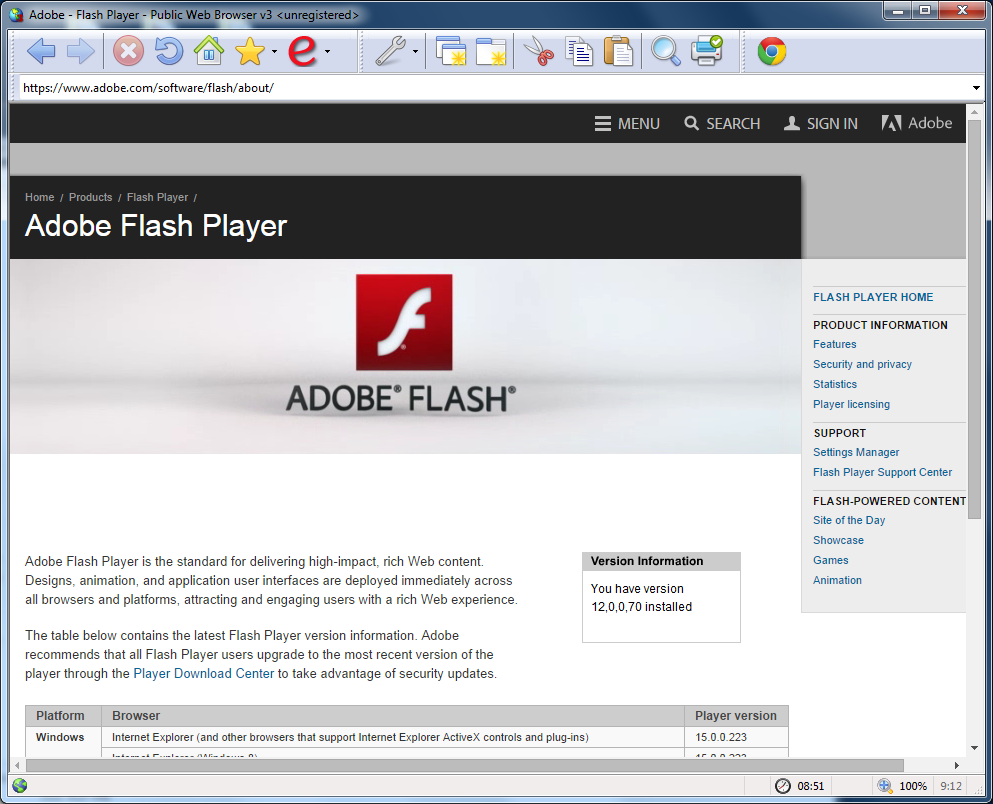The width and height of the screenshot is (993, 804).
Task: Open a new tab folder icon
Action: point(491,51)
